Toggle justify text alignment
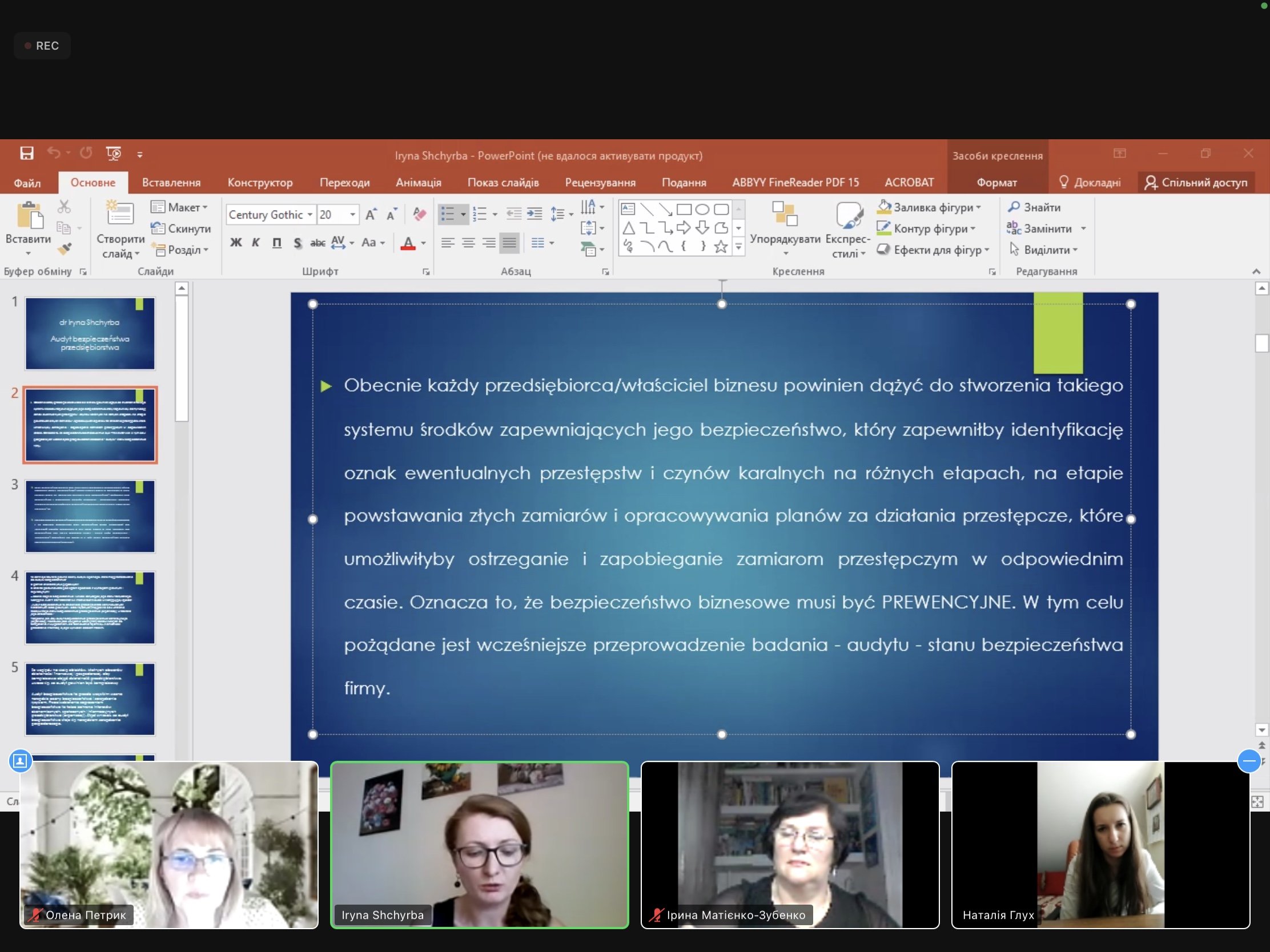This screenshot has height=952, width=1270. (x=509, y=243)
